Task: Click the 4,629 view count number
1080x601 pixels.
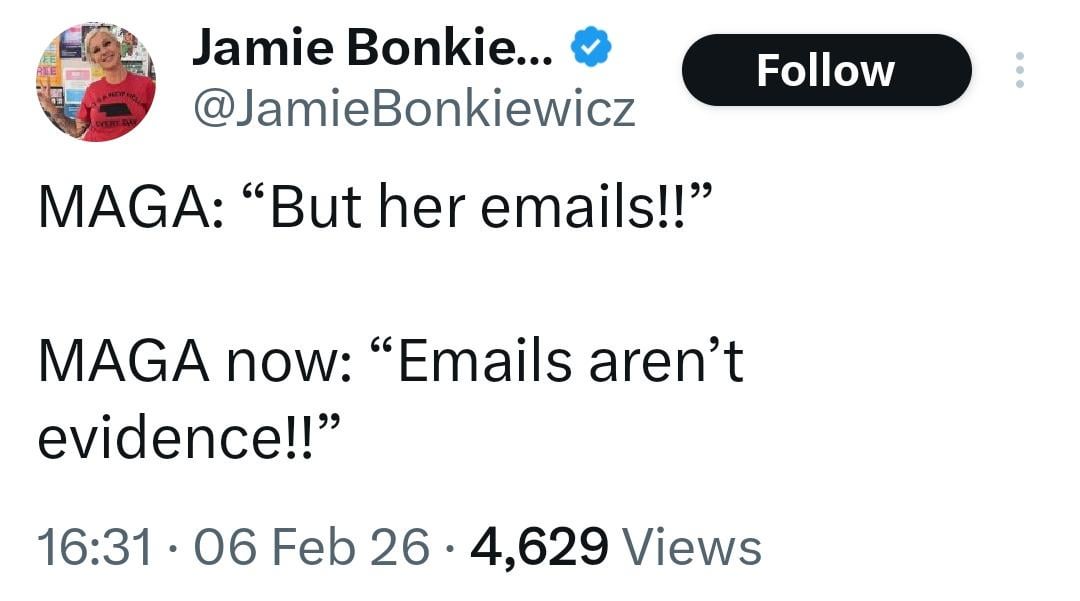Action: (x=538, y=547)
